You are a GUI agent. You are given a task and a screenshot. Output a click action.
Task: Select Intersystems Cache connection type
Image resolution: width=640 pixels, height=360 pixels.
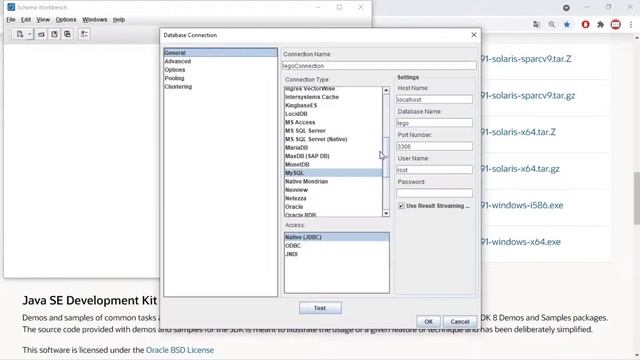point(333,97)
